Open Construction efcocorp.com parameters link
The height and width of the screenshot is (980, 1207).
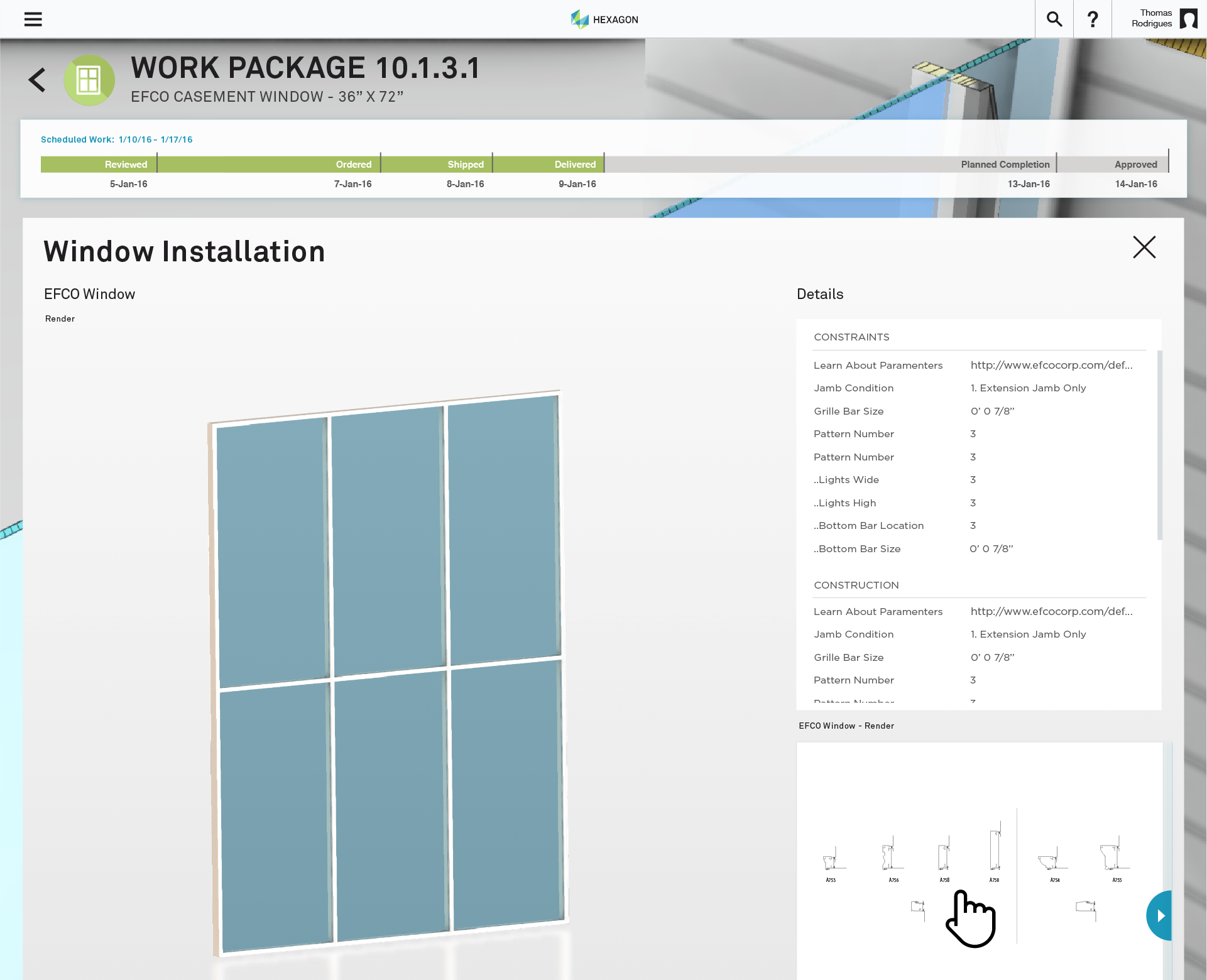click(x=1051, y=611)
